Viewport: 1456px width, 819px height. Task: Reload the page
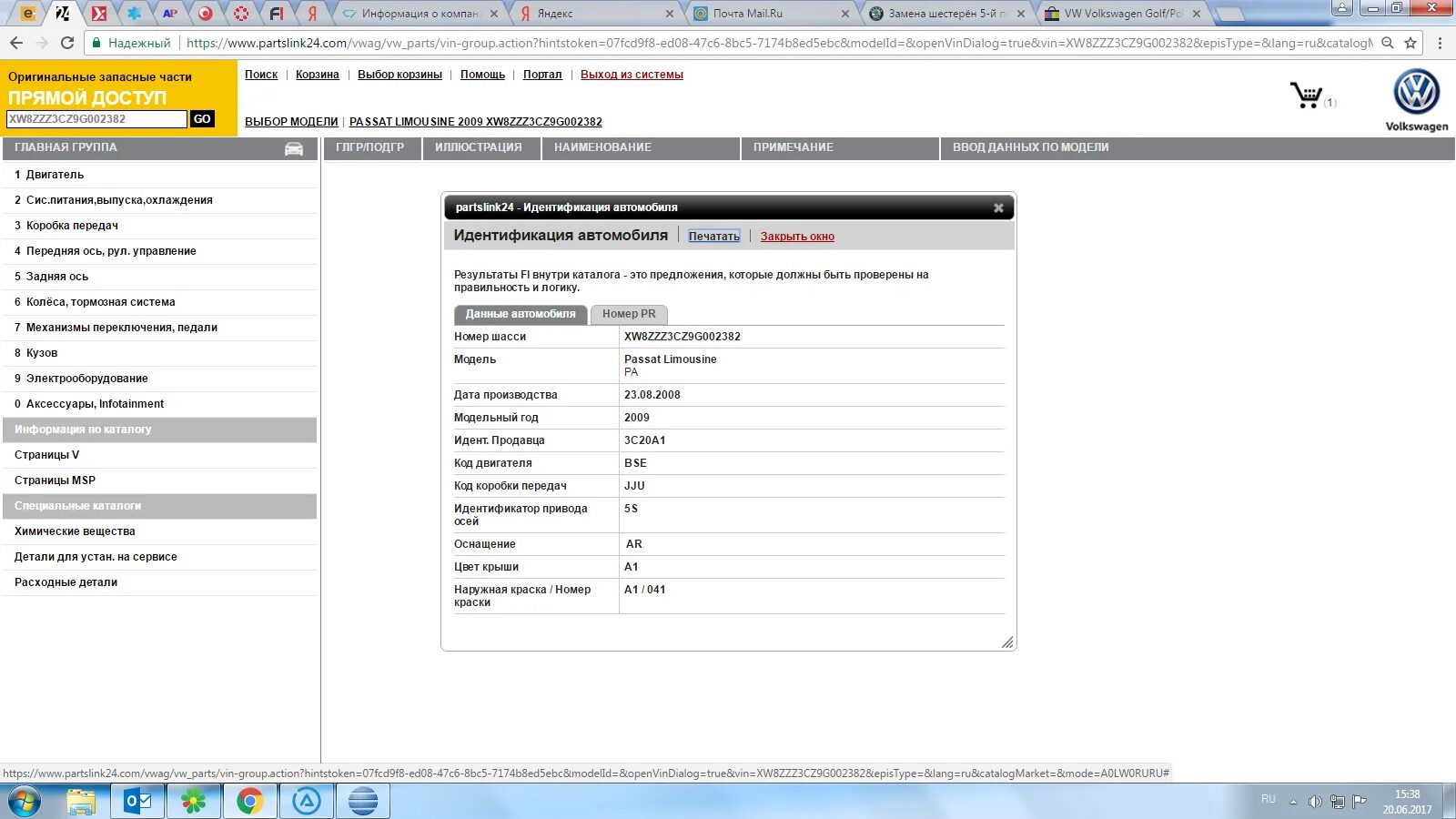66,43
